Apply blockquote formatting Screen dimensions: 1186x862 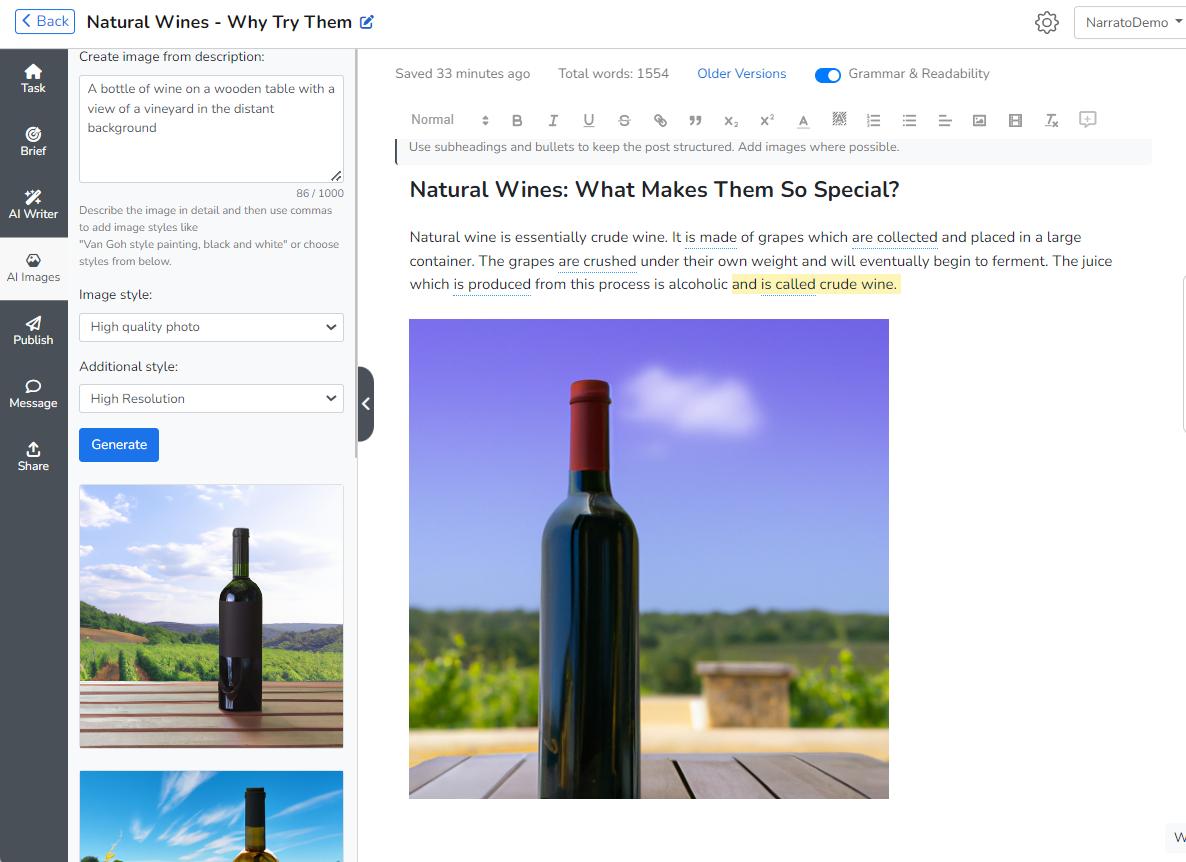(695, 120)
